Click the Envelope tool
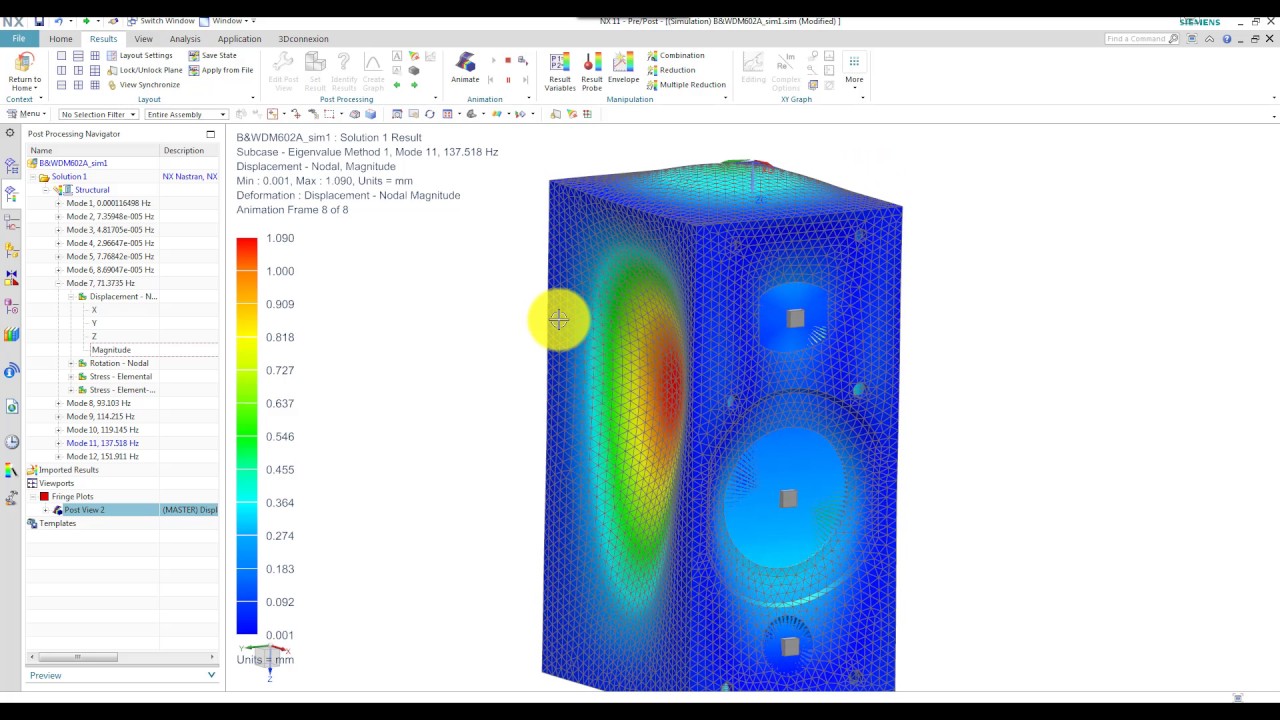The width and height of the screenshot is (1280, 720). click(x=623, y=68)
